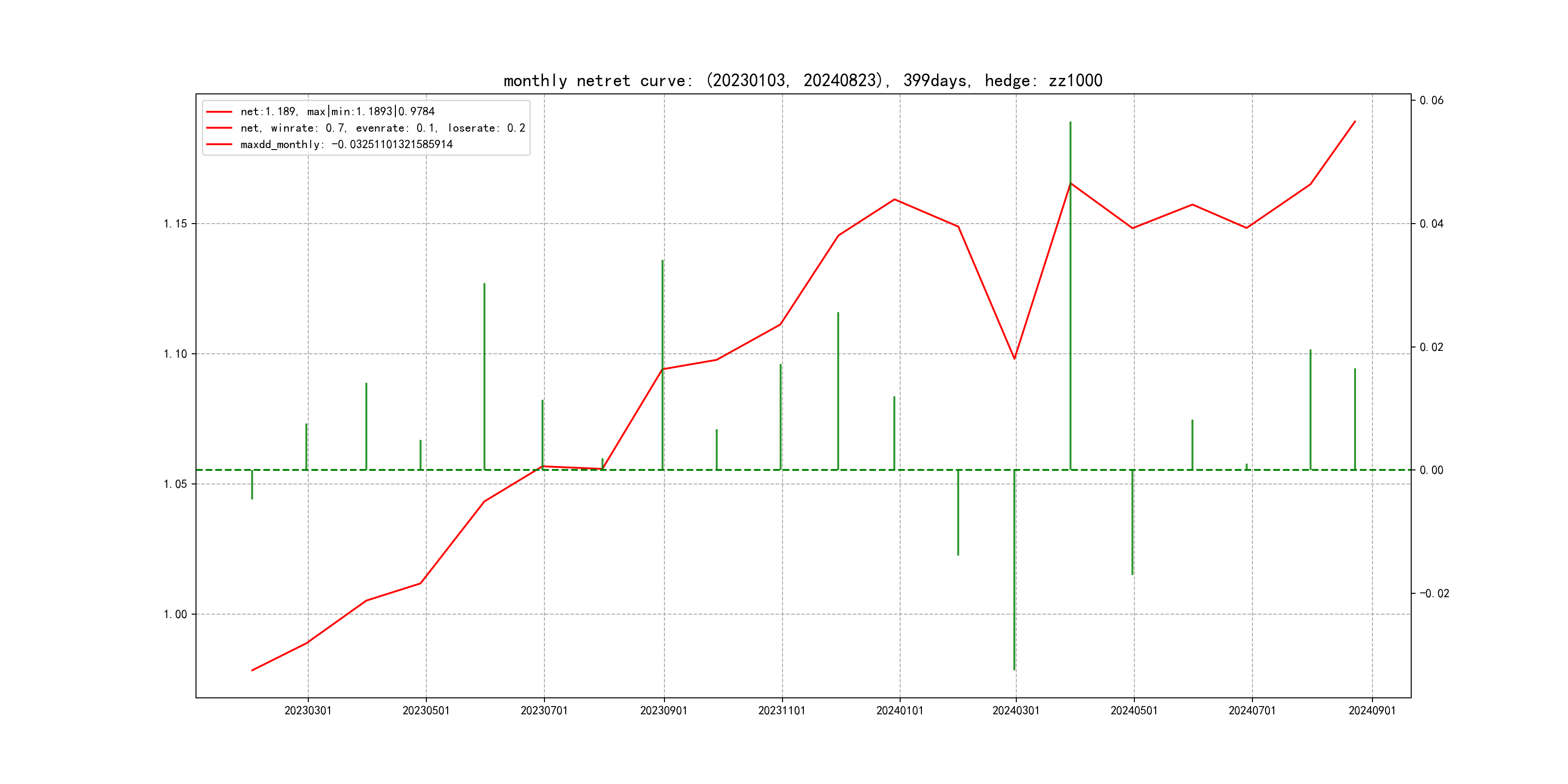Image resolution: width=1568 pixels, height=784 pixels.
Task: Click the maxdd_monthly legend entry
Action: pos(347,144)
